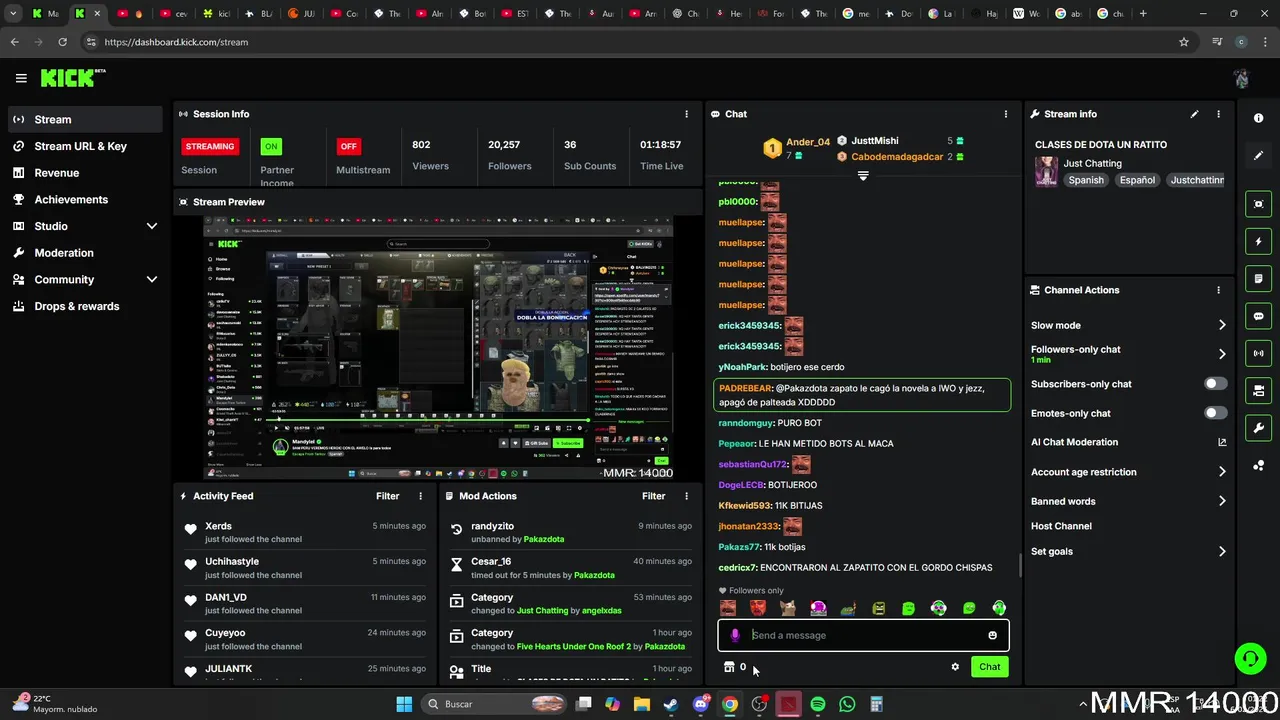Image resolution: width=1280 pixels, height=720 pixels.
Task: Click the chat scrollbar
Action: (1020, 565)
